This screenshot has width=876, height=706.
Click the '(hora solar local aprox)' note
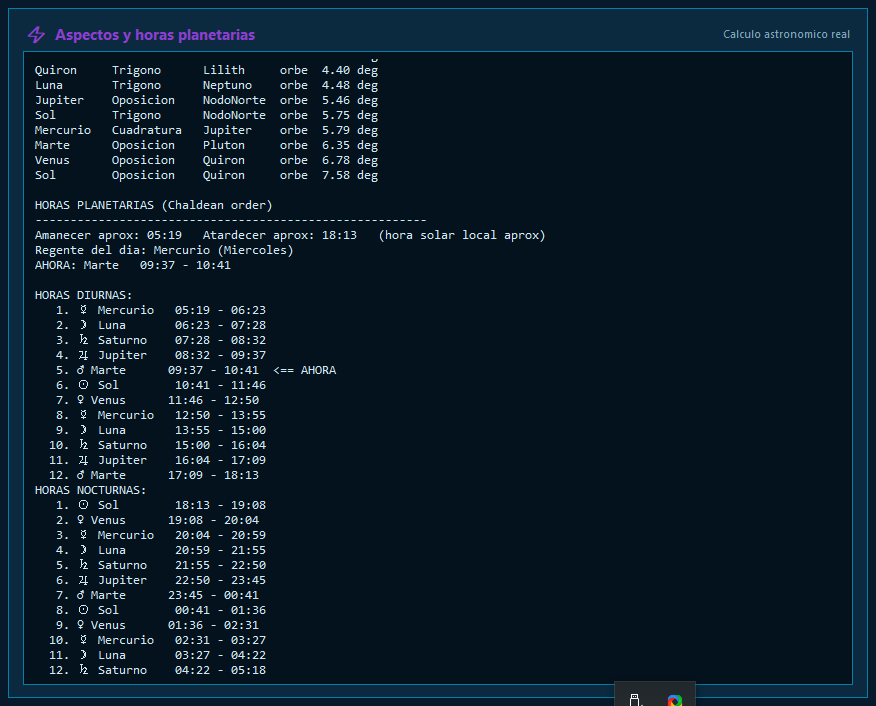[x=462, y=236]
